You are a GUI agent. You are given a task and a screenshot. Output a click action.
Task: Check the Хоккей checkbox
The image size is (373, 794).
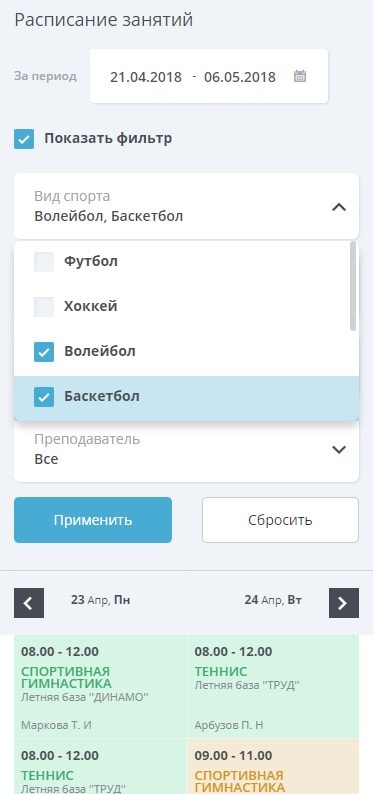[44, 306]
